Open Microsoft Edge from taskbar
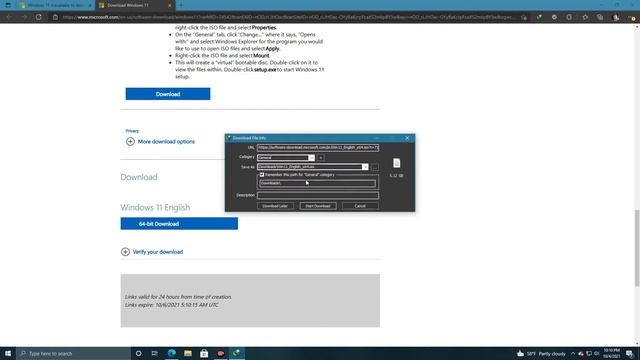Image resolution: width=640 pixels, height=360 pixels. tap(171, 353)
